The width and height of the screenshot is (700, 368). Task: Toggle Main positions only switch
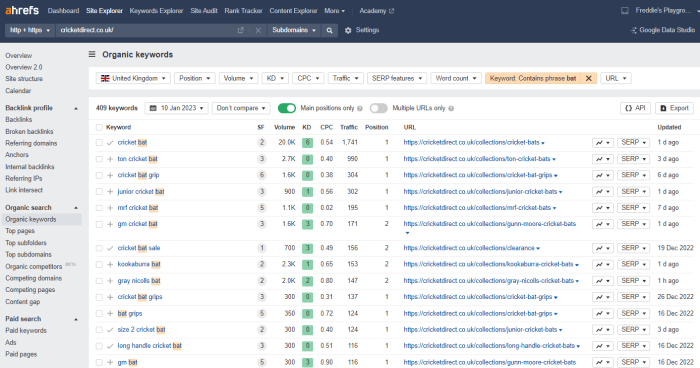click(287, 108)
